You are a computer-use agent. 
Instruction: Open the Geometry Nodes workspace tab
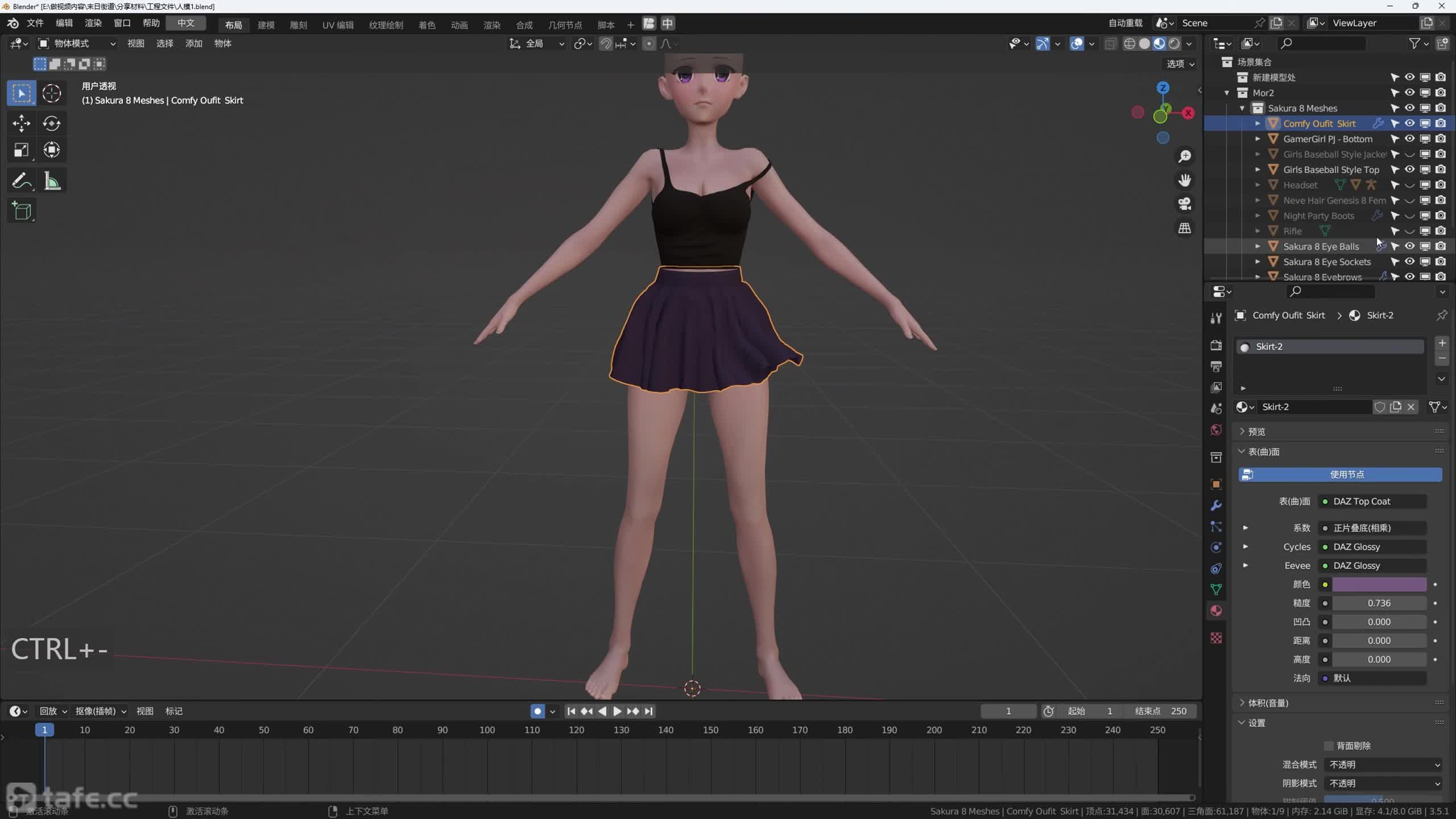click(565, 25)
